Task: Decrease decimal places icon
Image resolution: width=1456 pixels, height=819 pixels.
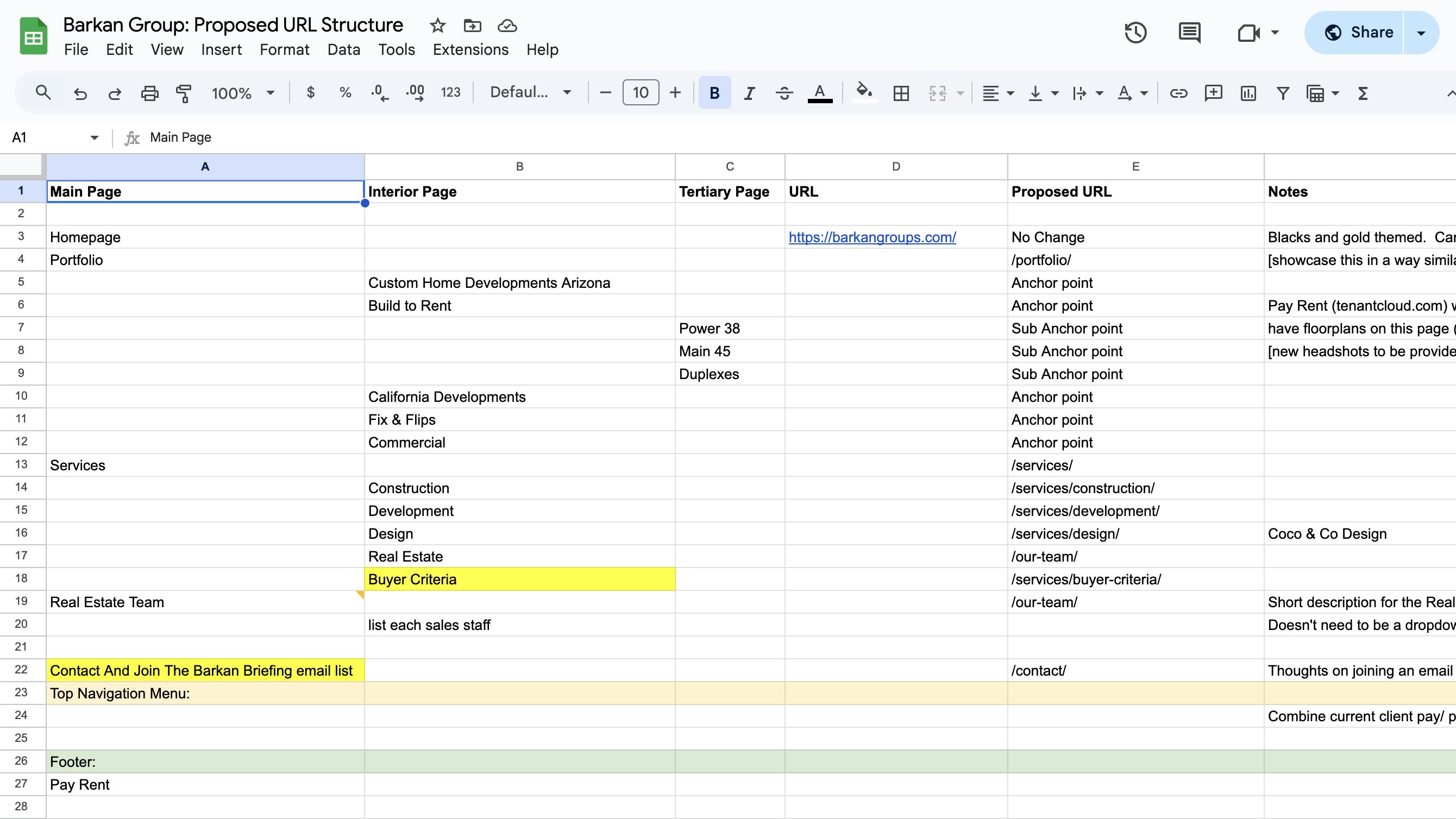Action: [379, 93]
